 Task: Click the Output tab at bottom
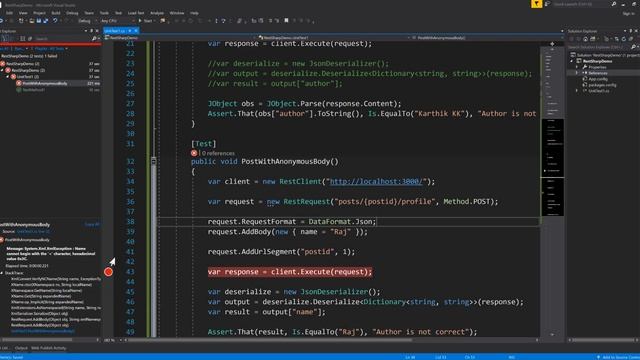[x=21, y=348]
